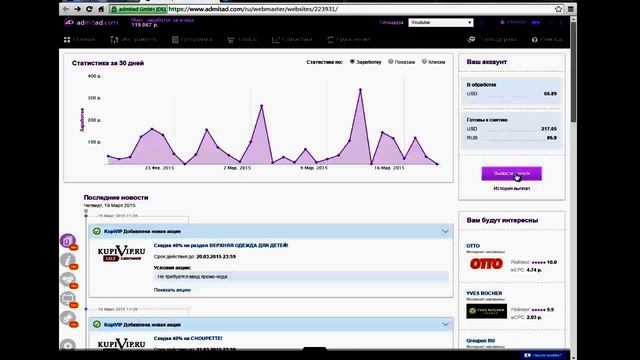This screenshot has height=360, width=640.
Task: Click show promotion link in first news card
Action: pyautogui.click(x=172, y=290)
